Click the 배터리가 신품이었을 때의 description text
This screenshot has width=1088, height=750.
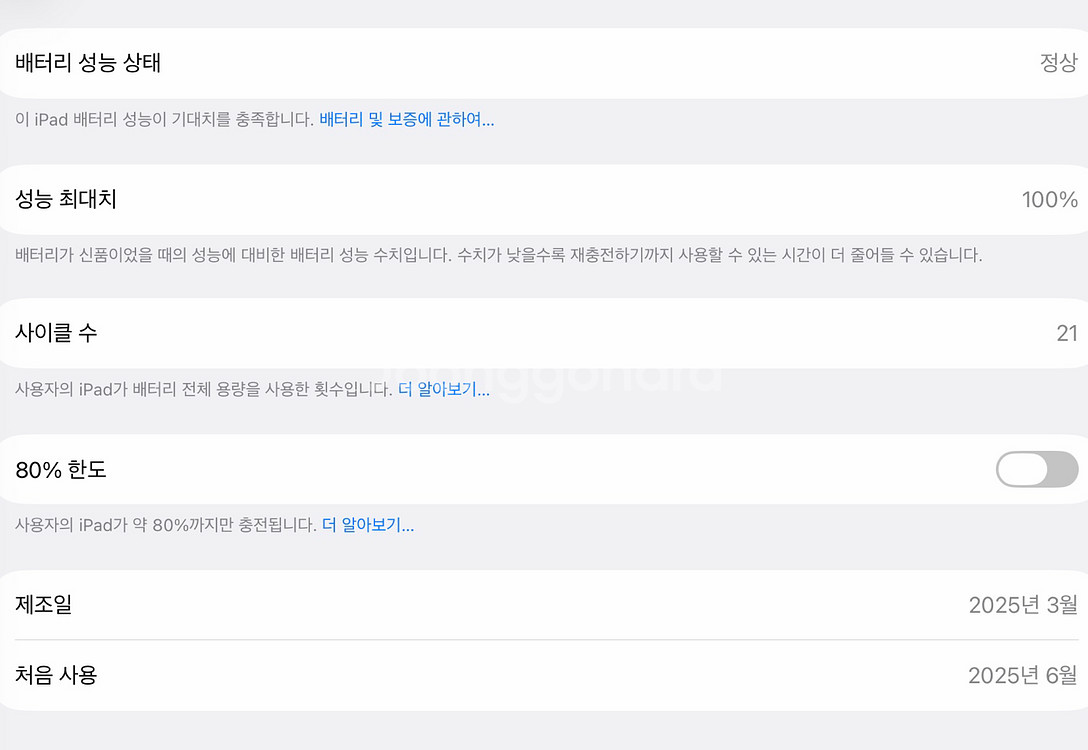(x=499, y=255)
